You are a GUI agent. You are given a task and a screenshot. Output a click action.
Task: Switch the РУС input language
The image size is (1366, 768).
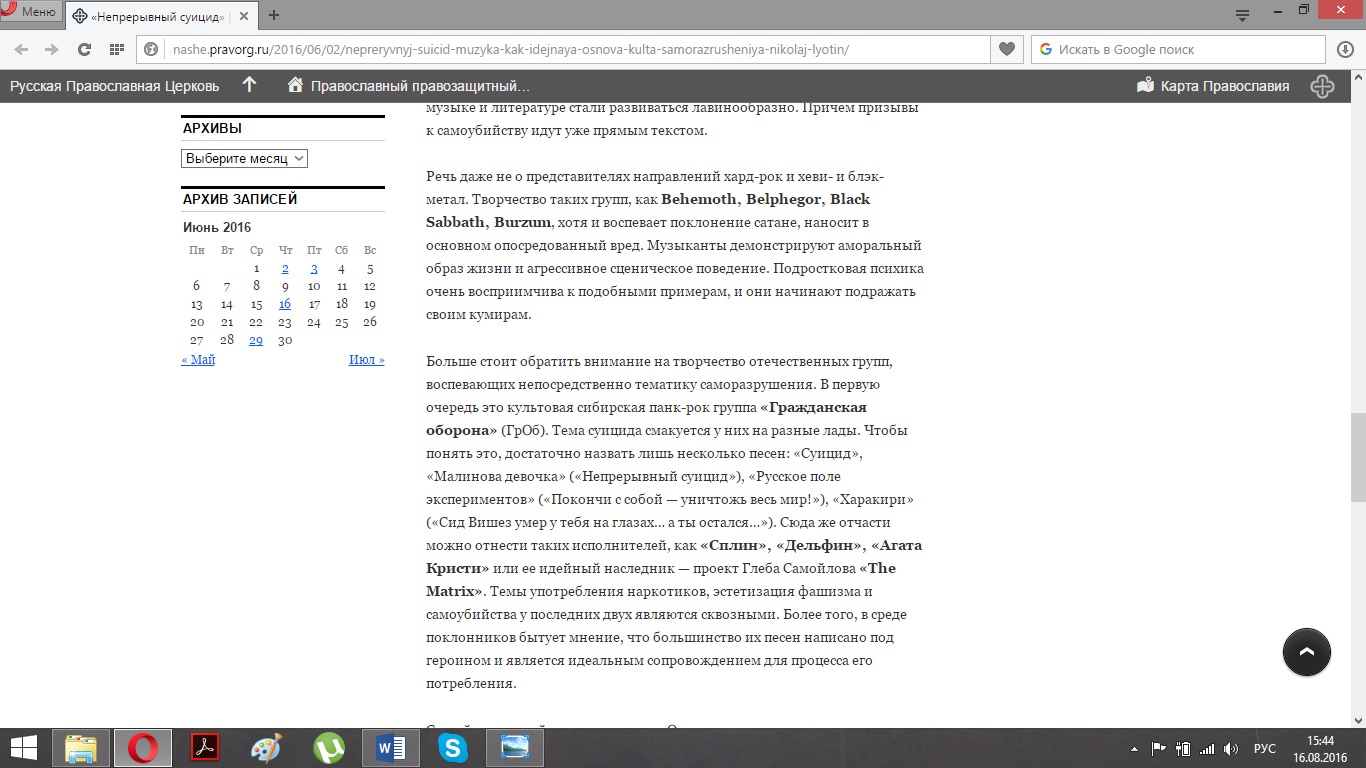coord(1265,748)
